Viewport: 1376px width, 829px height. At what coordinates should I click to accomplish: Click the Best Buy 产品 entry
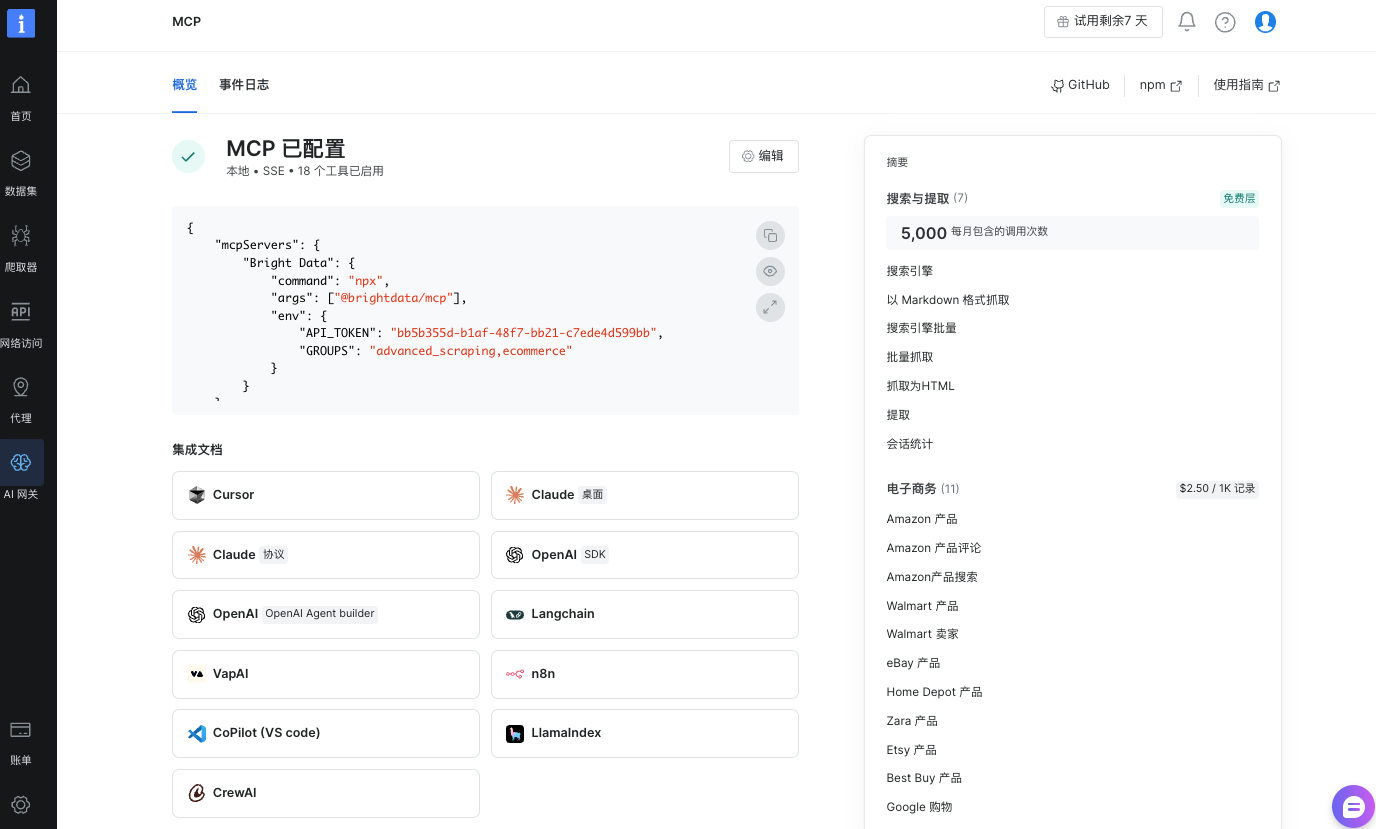point(924,778)
